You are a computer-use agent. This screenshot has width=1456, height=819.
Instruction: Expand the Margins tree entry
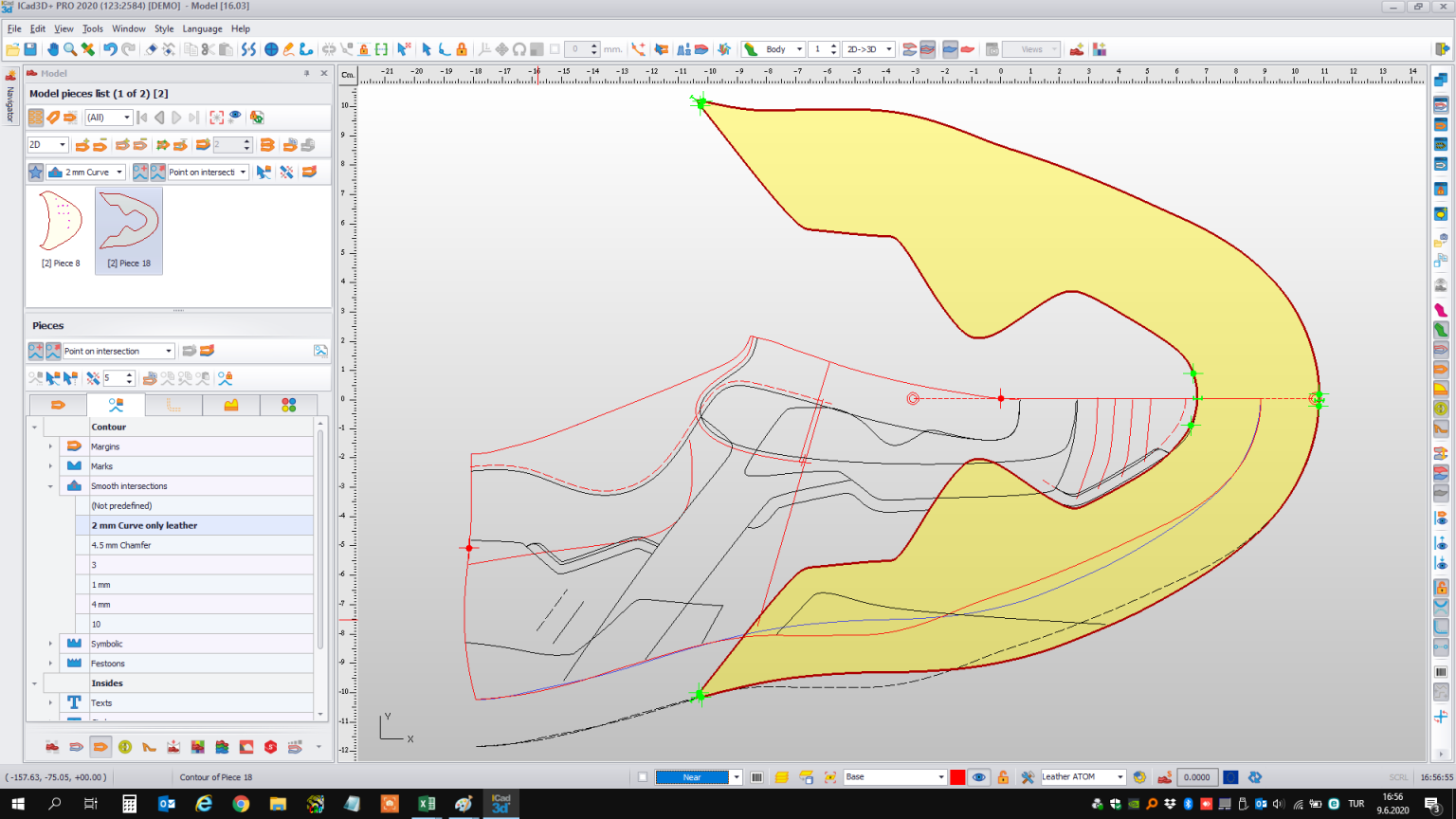[x=49, y=446]
